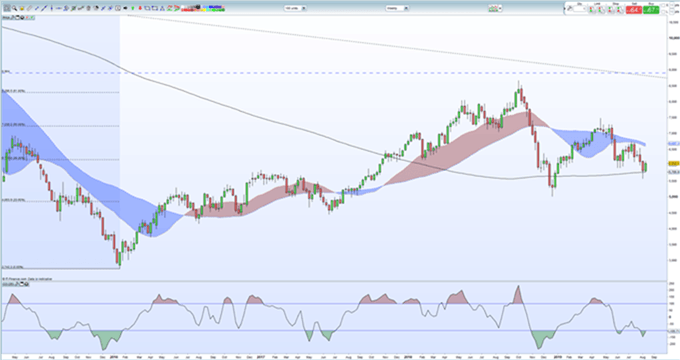Click the green Buy price button
This screenshot has height=360, width=680.
(x=651, y=10)
